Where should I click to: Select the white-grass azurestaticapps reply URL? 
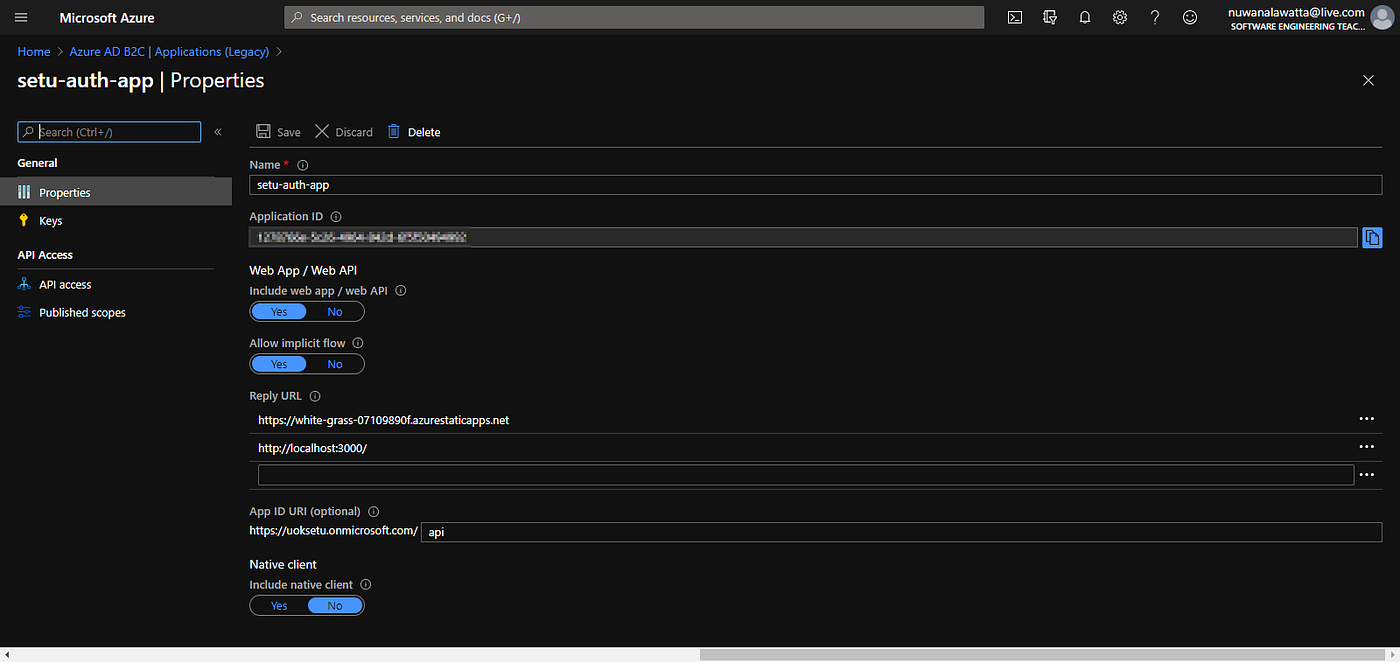[x=384, y=420]
